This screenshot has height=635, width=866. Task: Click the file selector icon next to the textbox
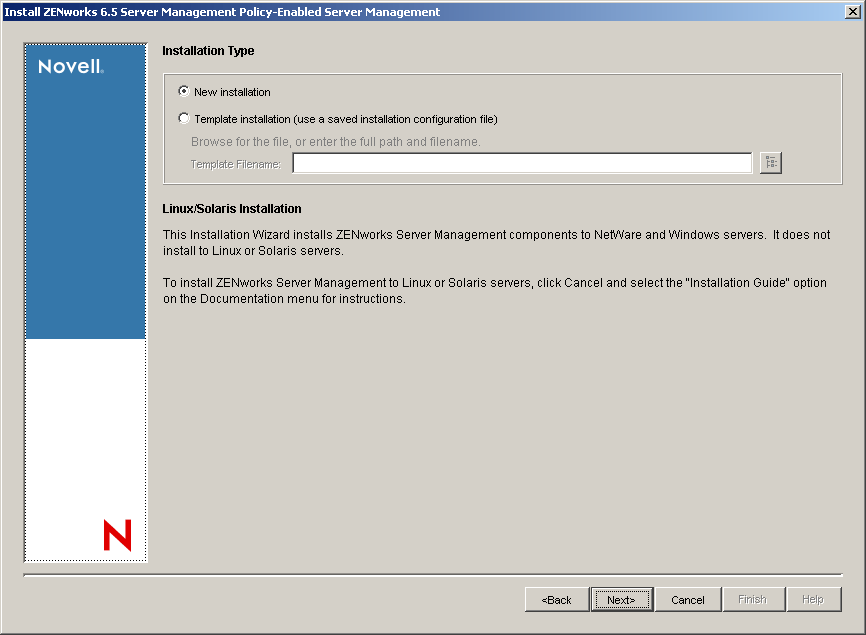(770, 162)
